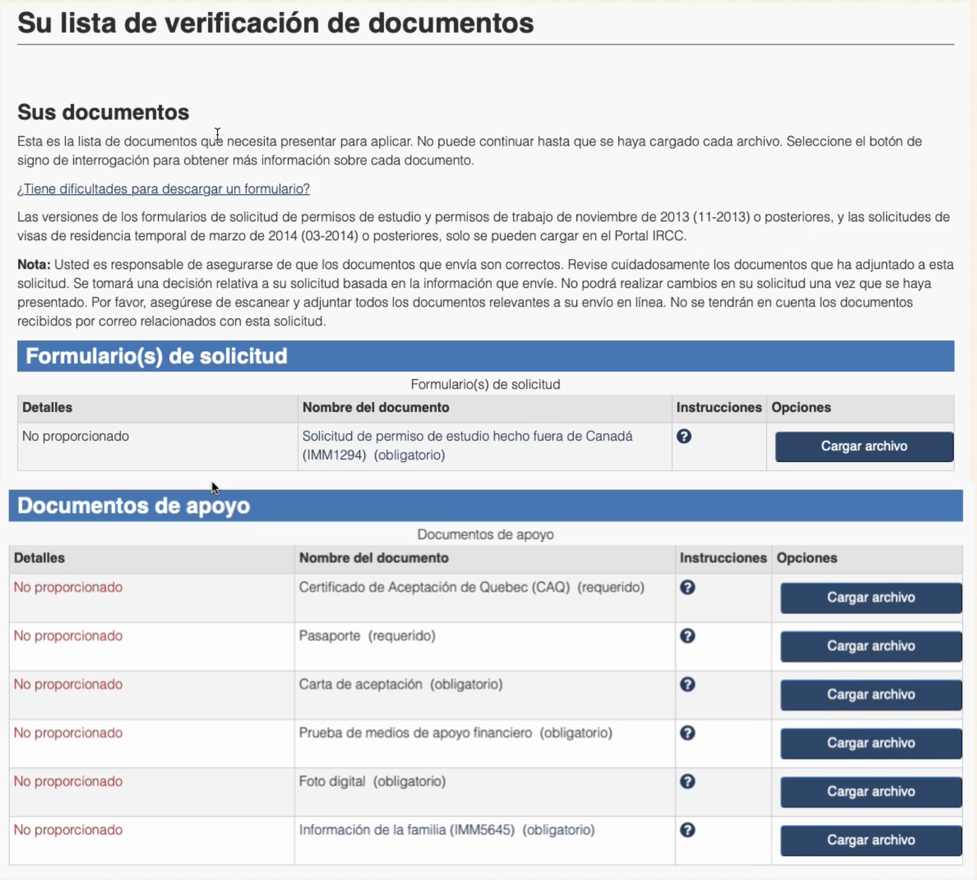The image size is (977, 880).
Task: Open help icon for IMM1294 study permit form
Action: point(684,437)
